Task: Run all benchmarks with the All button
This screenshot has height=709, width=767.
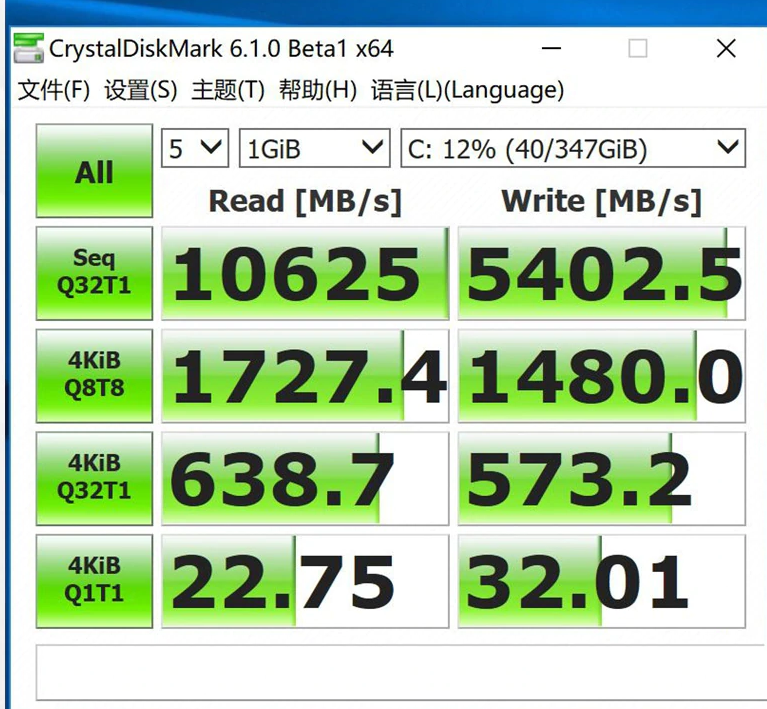Action: 94,171
